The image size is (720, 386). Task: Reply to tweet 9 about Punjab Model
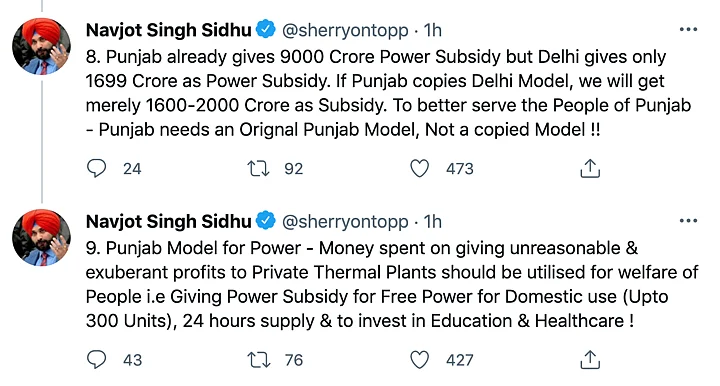pyautogui.click(x=96, y=360)
